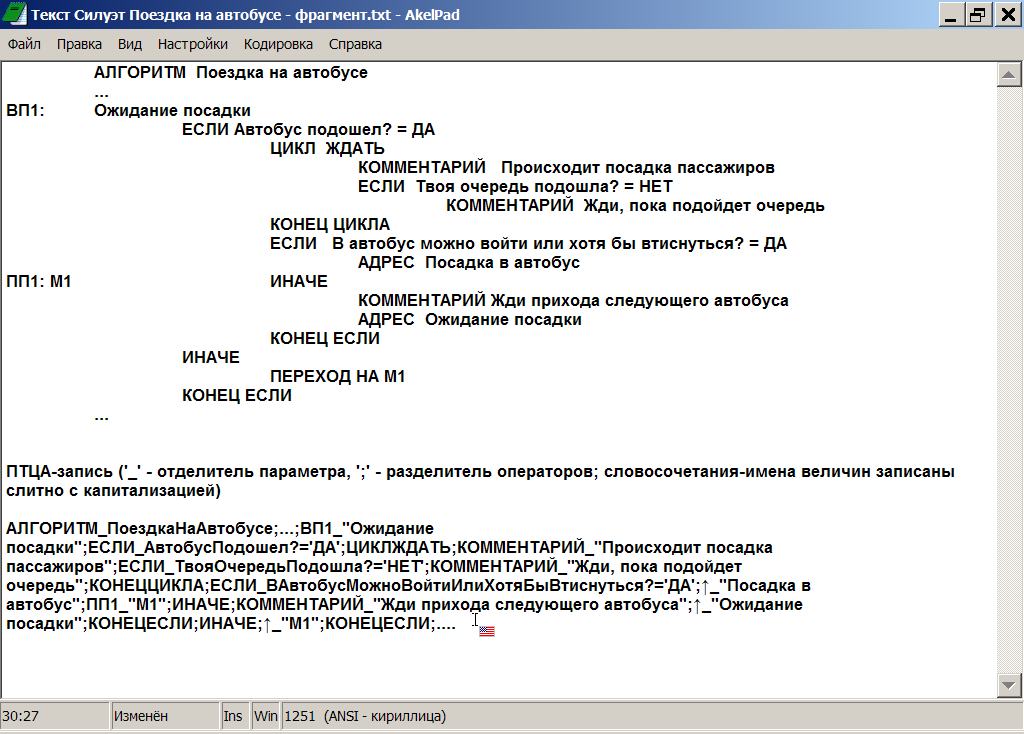Viewport: 1024px width, 734px height.
Task: Click the 1251 (ANSI - кириллица) encoding field
Action: (x=365, y=716)
